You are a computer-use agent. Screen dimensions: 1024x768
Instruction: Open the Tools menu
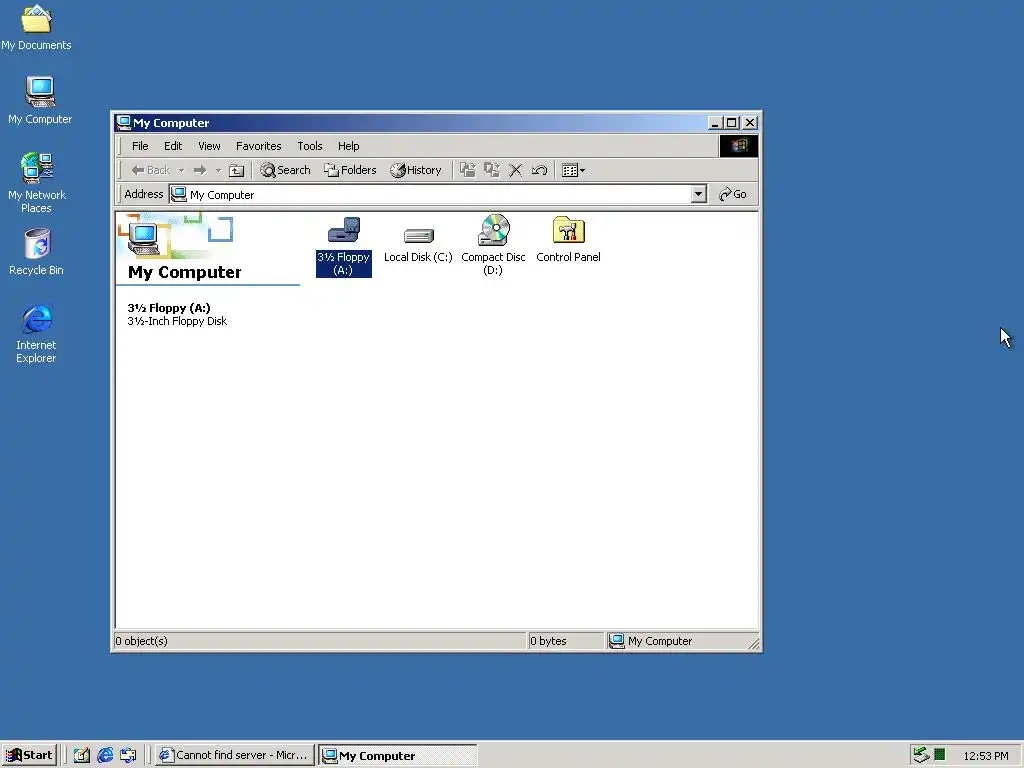(x=310, y=146)
